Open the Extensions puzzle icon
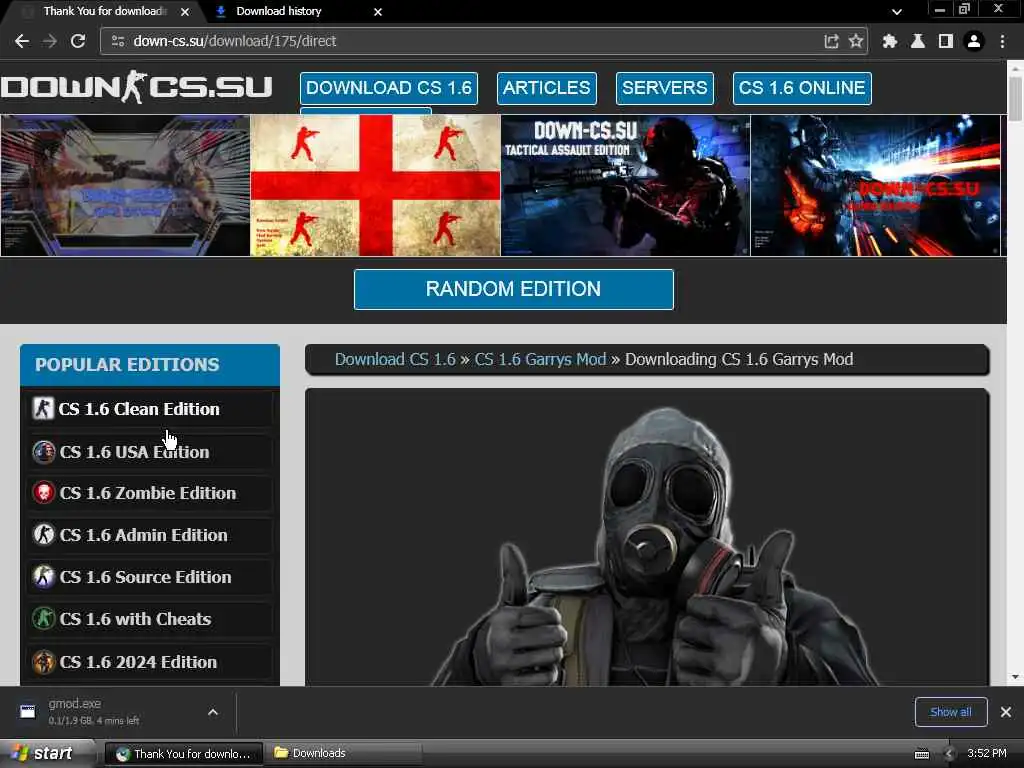 point(889,41)
